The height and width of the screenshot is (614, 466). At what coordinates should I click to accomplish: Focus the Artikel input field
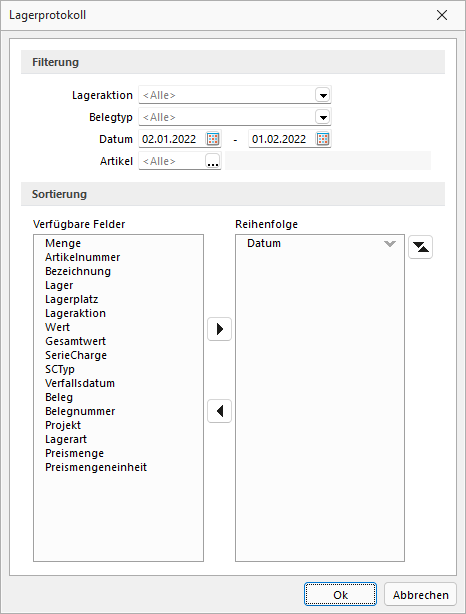coord(172,161)
